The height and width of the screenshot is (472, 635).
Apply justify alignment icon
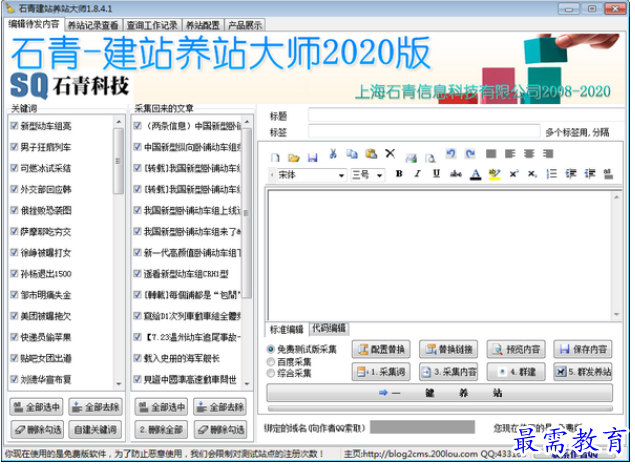click(491, 153)
